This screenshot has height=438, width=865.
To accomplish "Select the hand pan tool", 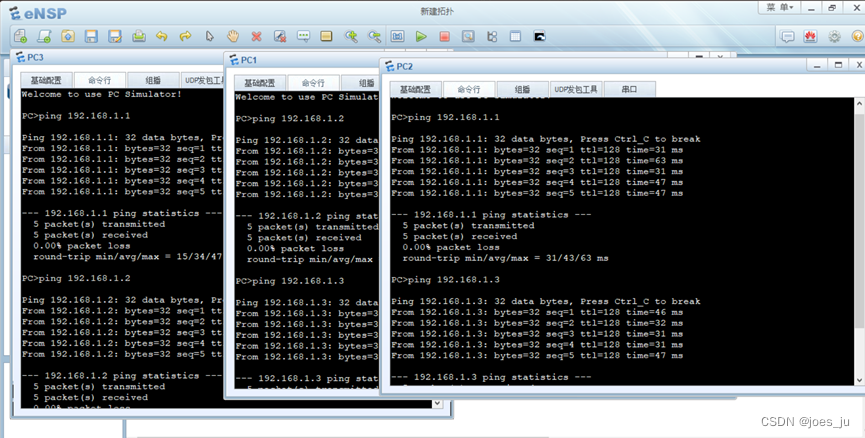I will point(233,36).
